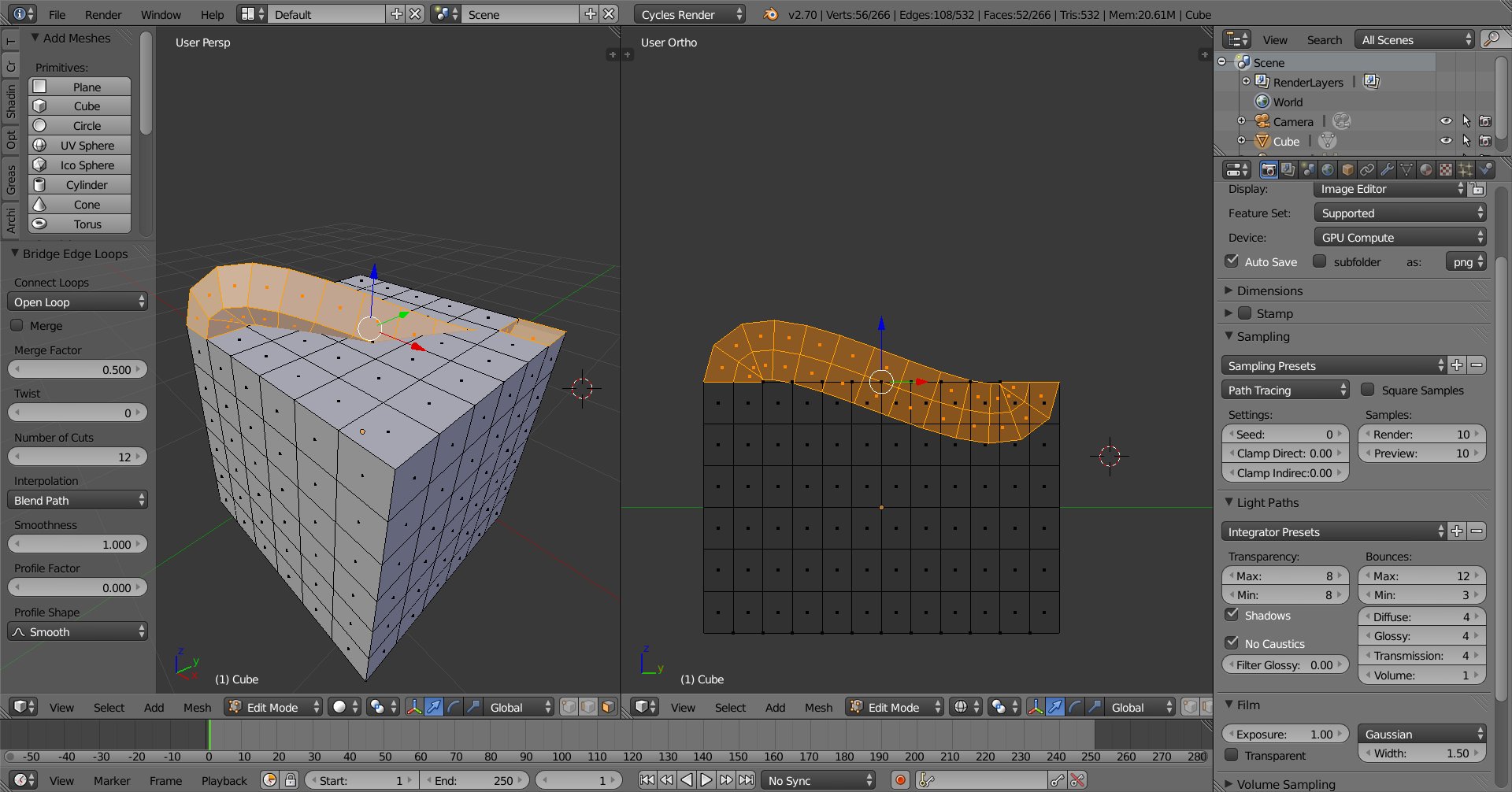Uncheck the No Caustics option
This screenshot has width=1512, height=792.
coord(1232,643)
